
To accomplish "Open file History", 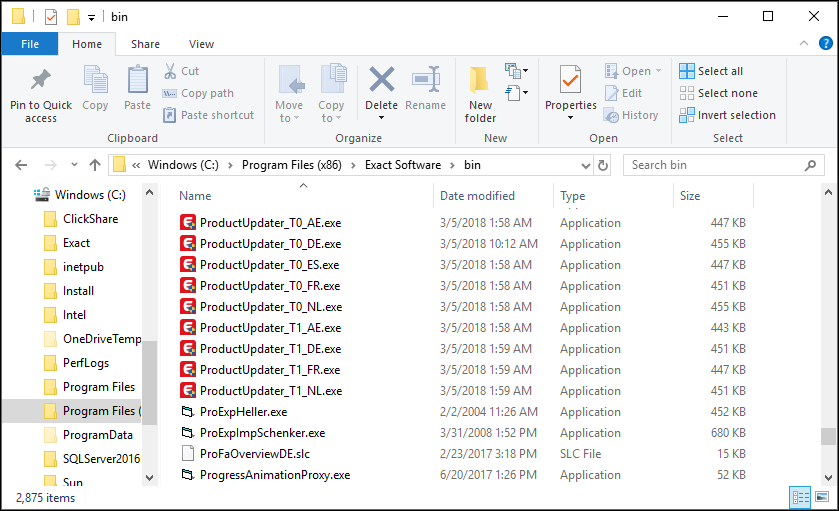I will (x=631, y=115).
